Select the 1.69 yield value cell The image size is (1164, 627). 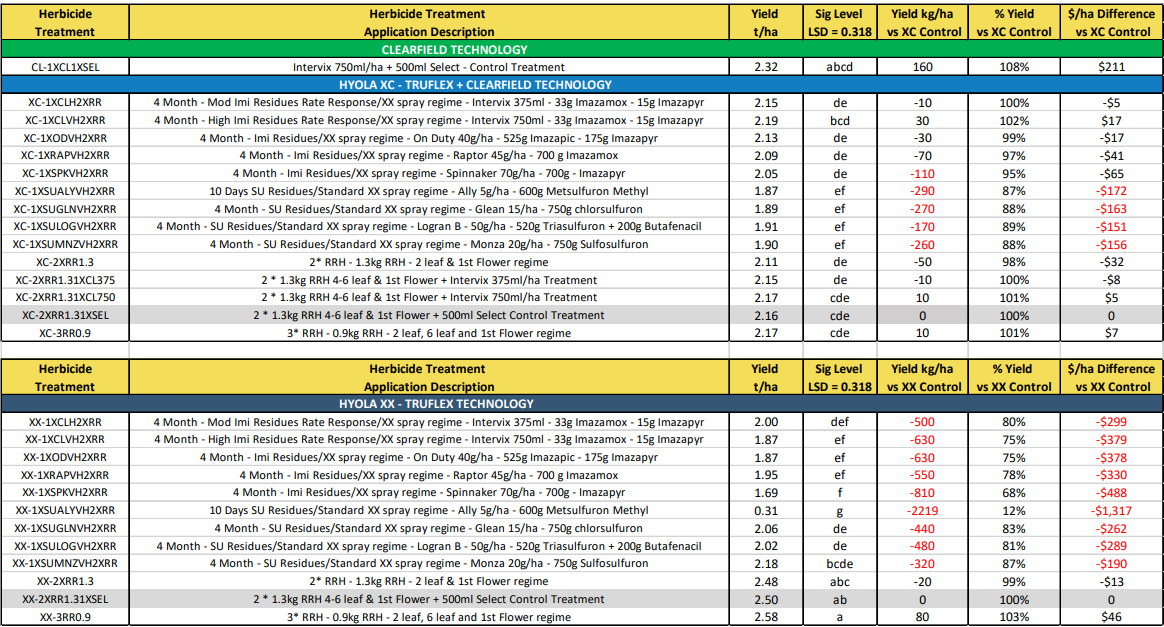766,492
